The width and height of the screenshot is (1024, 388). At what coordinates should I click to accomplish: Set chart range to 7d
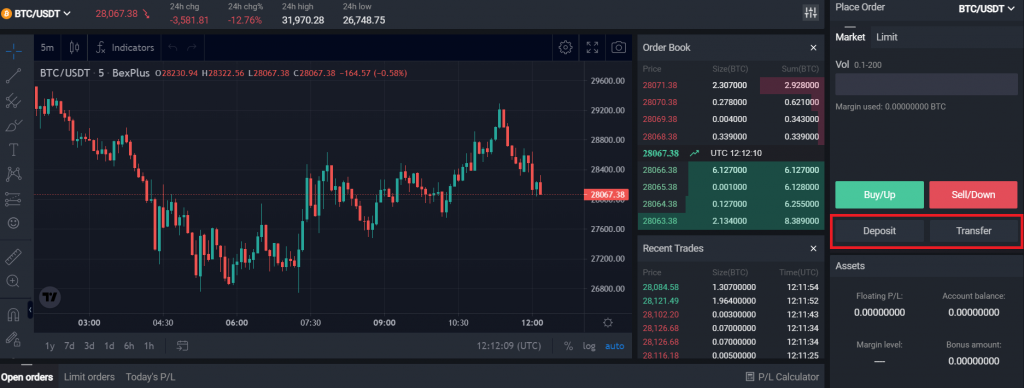[x=69, y=346]
